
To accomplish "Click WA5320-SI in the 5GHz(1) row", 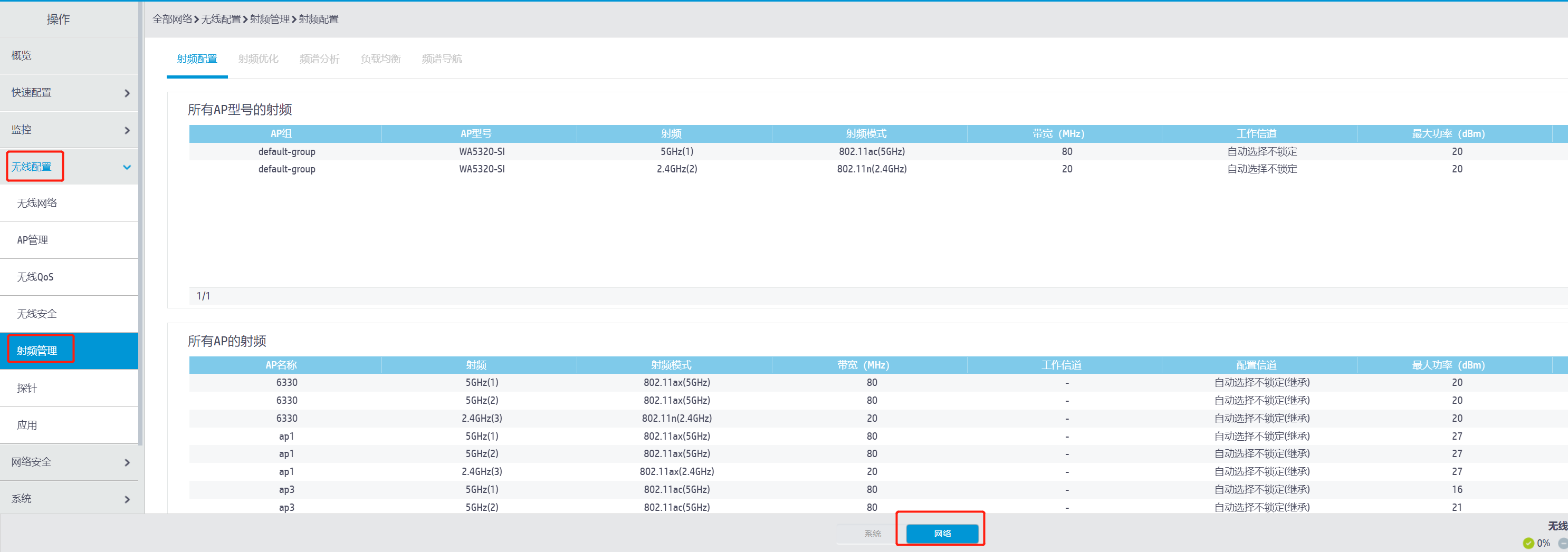I will [x=482, y=151].
